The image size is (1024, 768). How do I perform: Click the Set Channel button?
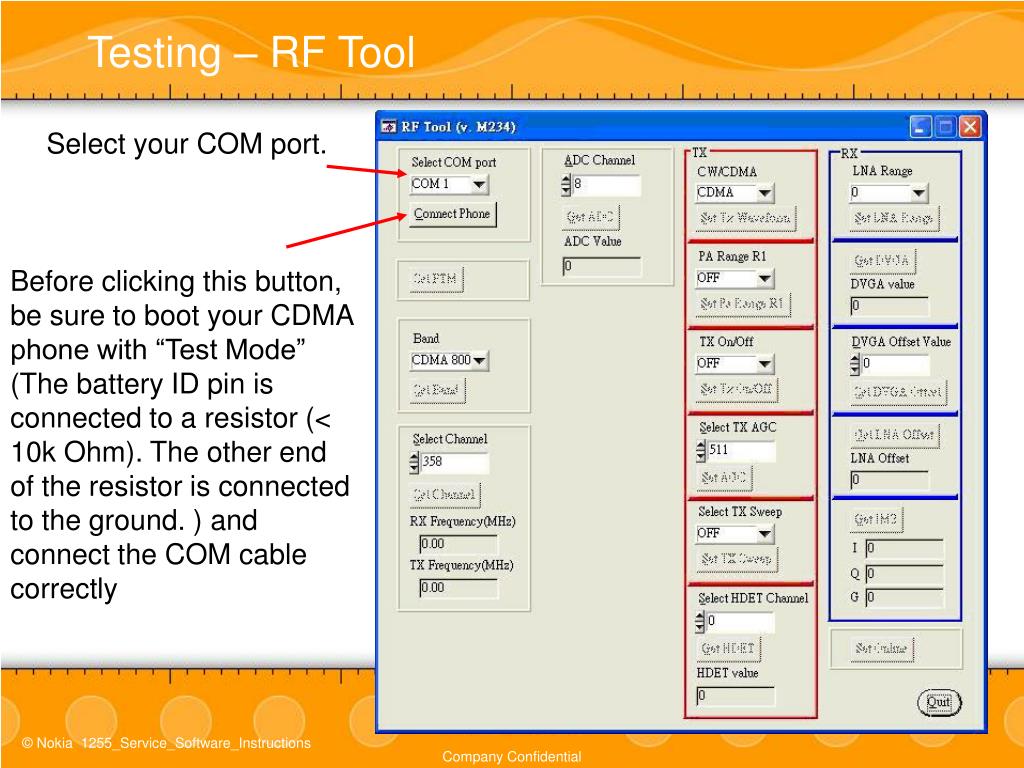(444, 494)
